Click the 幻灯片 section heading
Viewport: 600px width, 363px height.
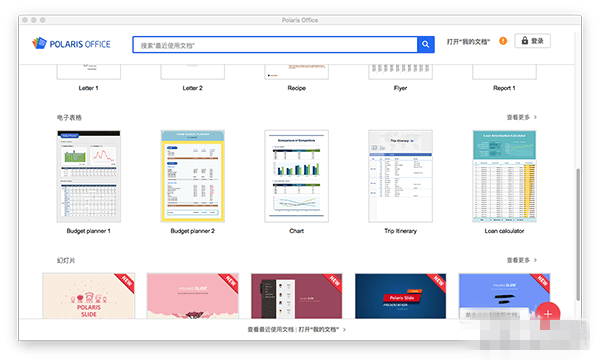point(66,260)
